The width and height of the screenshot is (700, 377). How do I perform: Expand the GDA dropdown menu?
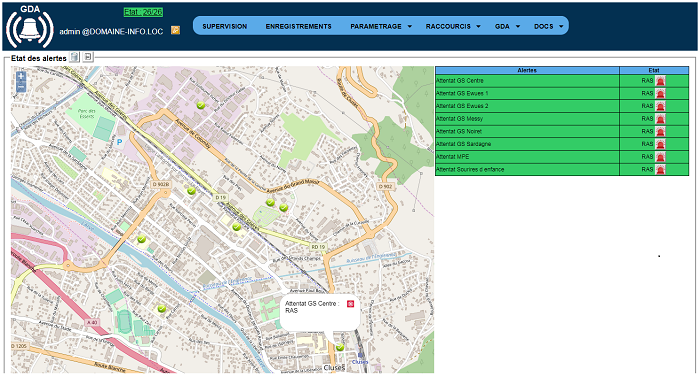(x=507, y=26)
